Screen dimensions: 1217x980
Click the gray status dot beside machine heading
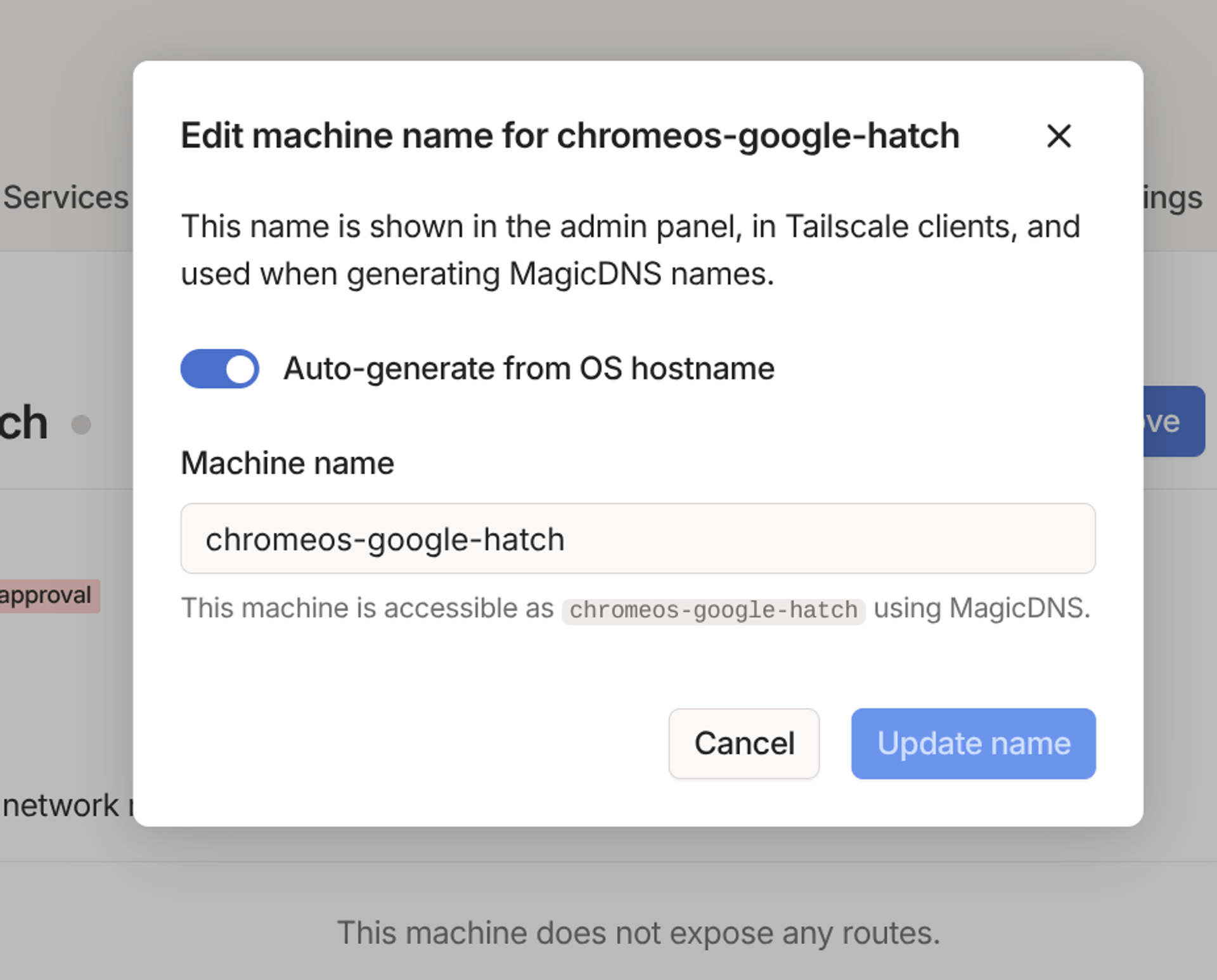click(81, 424)
